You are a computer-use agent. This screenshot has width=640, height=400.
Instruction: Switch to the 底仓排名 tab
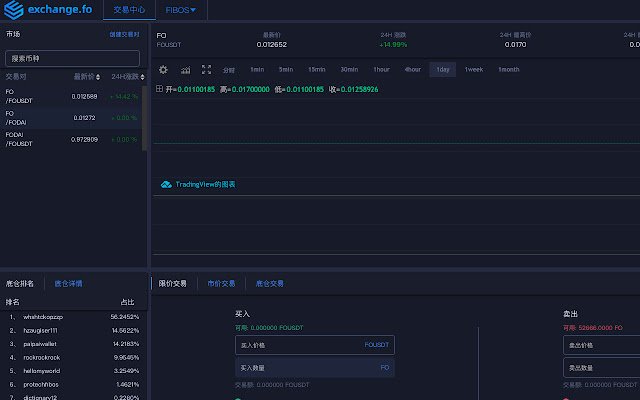click(20, 283)
